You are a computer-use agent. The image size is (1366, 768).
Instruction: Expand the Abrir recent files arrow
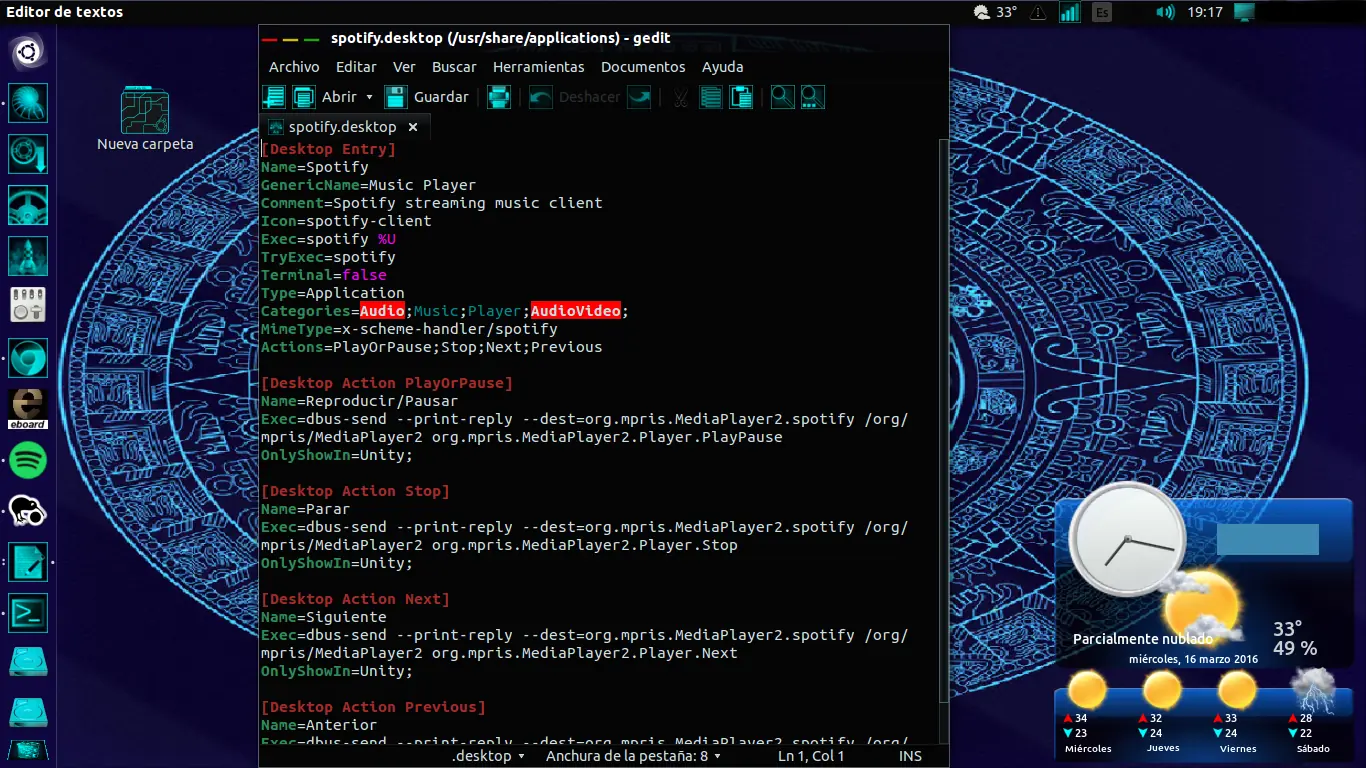click(369, 97)
